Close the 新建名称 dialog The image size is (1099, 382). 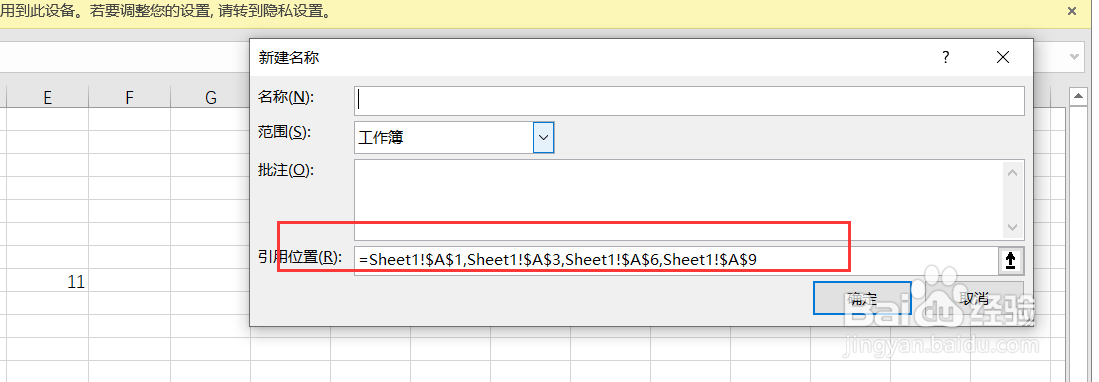pos(1003,57)
